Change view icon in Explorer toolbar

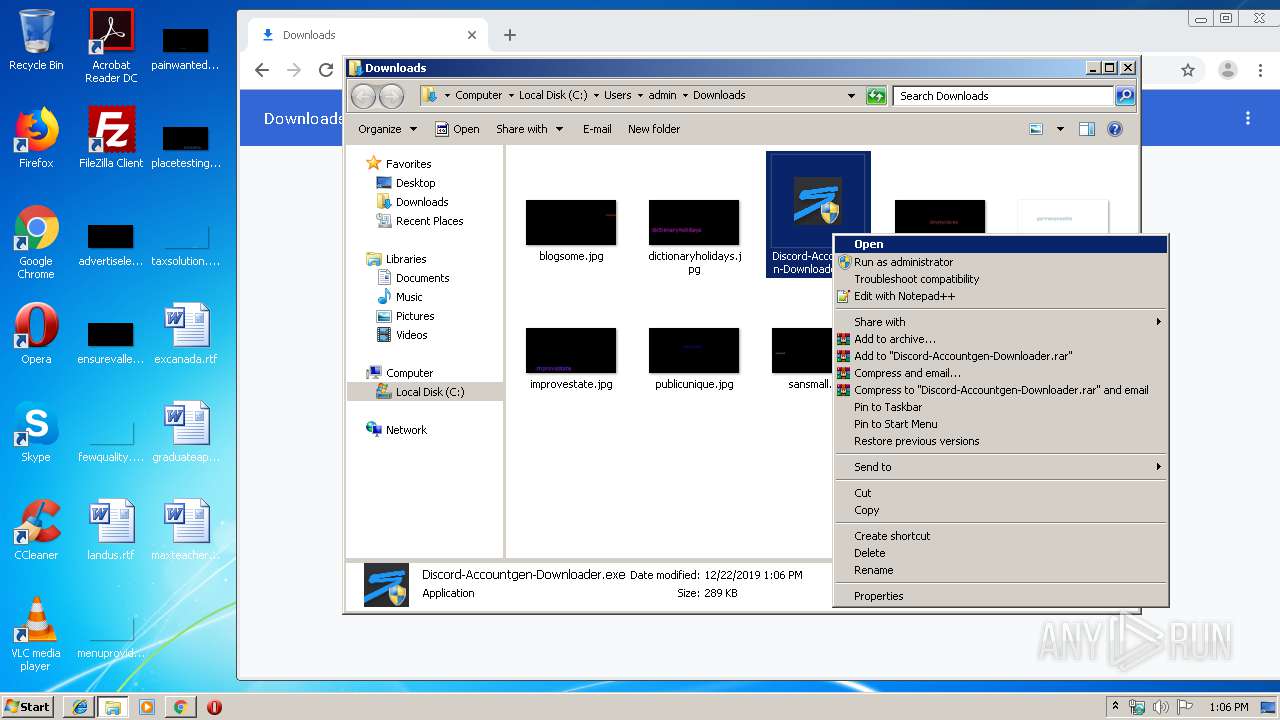tap(1036, 129)
